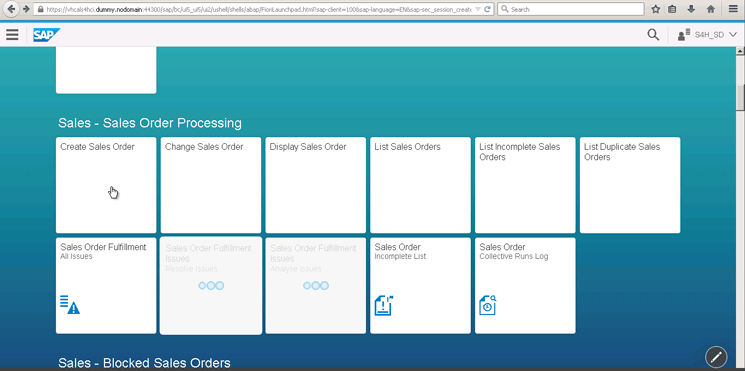Expand the URL history dropdown arrow
This screenshot has width=745, height=371.
478,9
